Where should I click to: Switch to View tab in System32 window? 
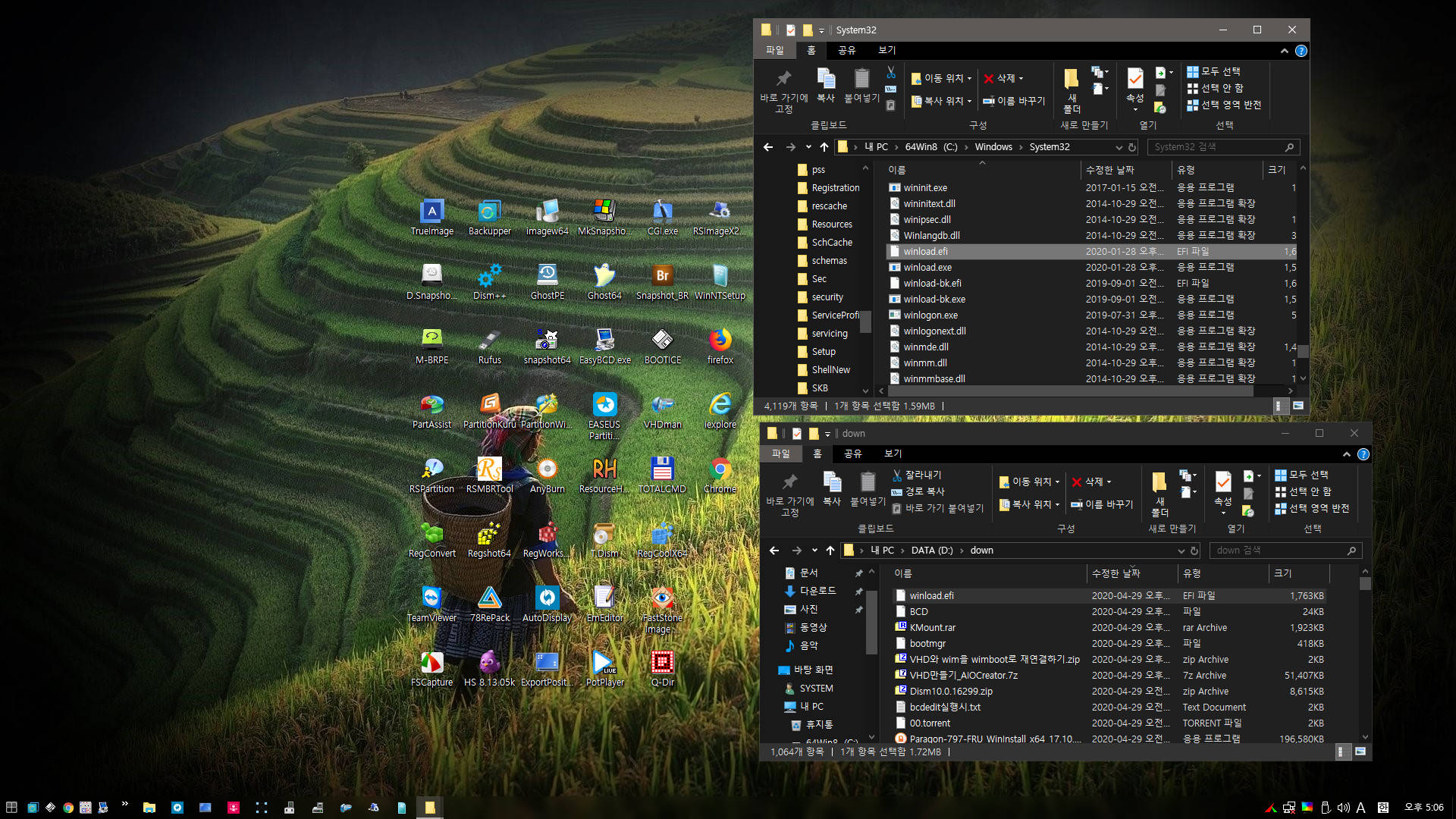(x=886, y=50)
